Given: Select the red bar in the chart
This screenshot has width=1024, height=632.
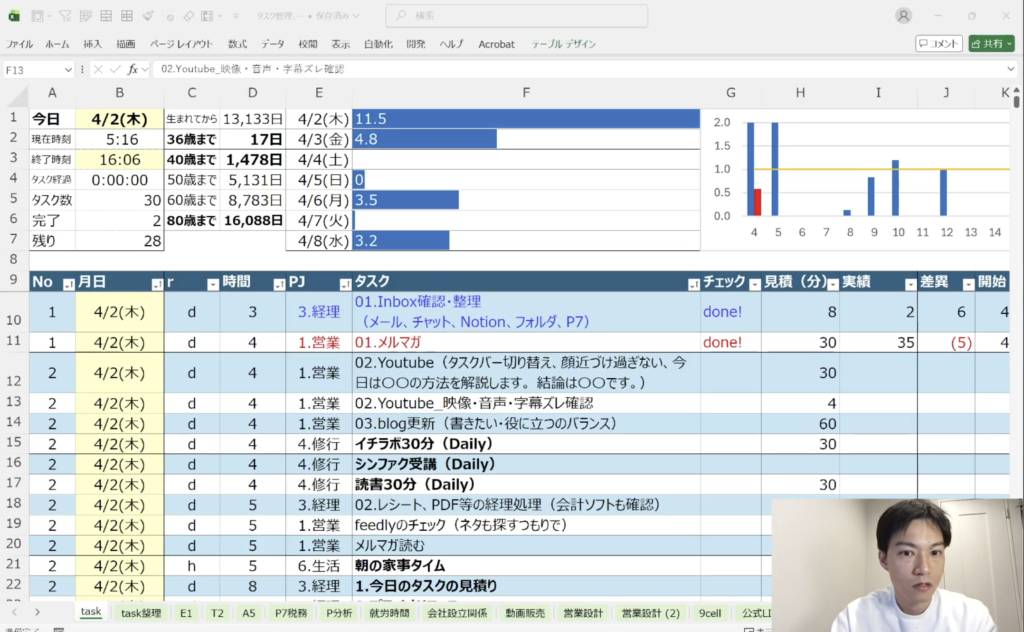Looking at the screenshot, I should pos(757,202).
